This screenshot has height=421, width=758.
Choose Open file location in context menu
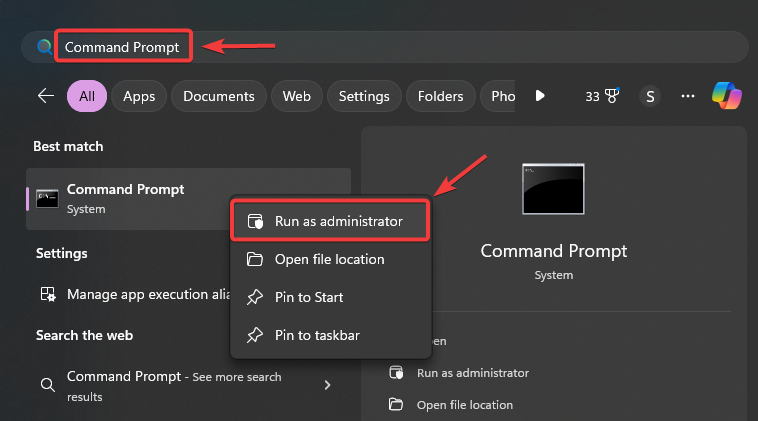(x=329, y=259)
